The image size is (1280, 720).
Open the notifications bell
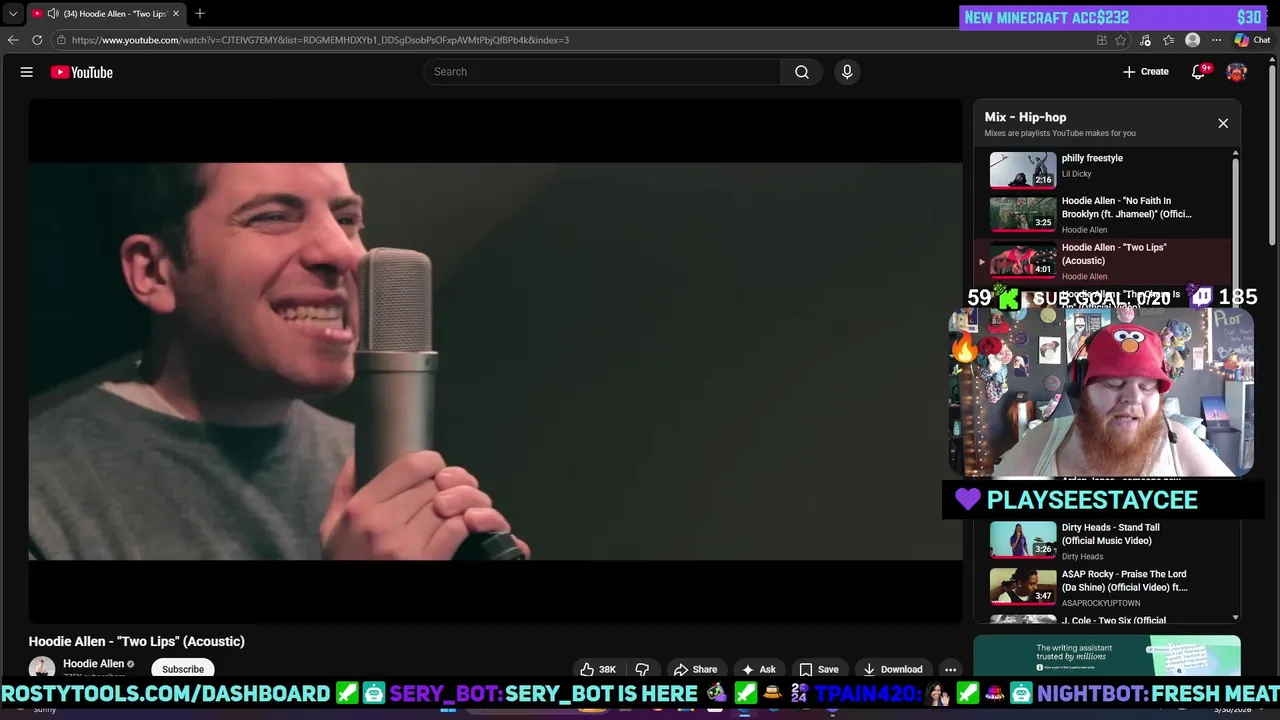(1198, 72)
